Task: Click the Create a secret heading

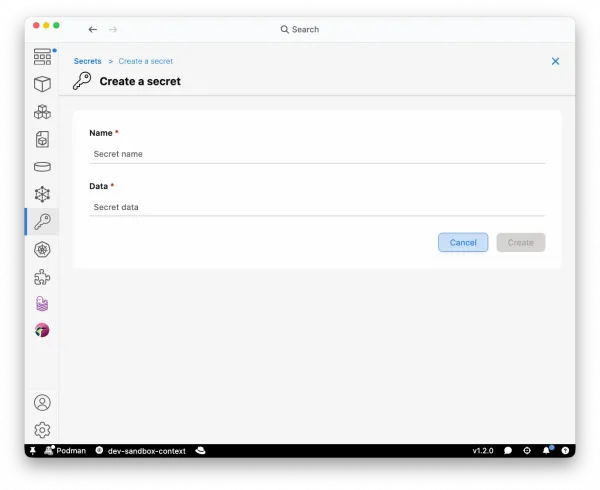Action: [x=140, y=81]
